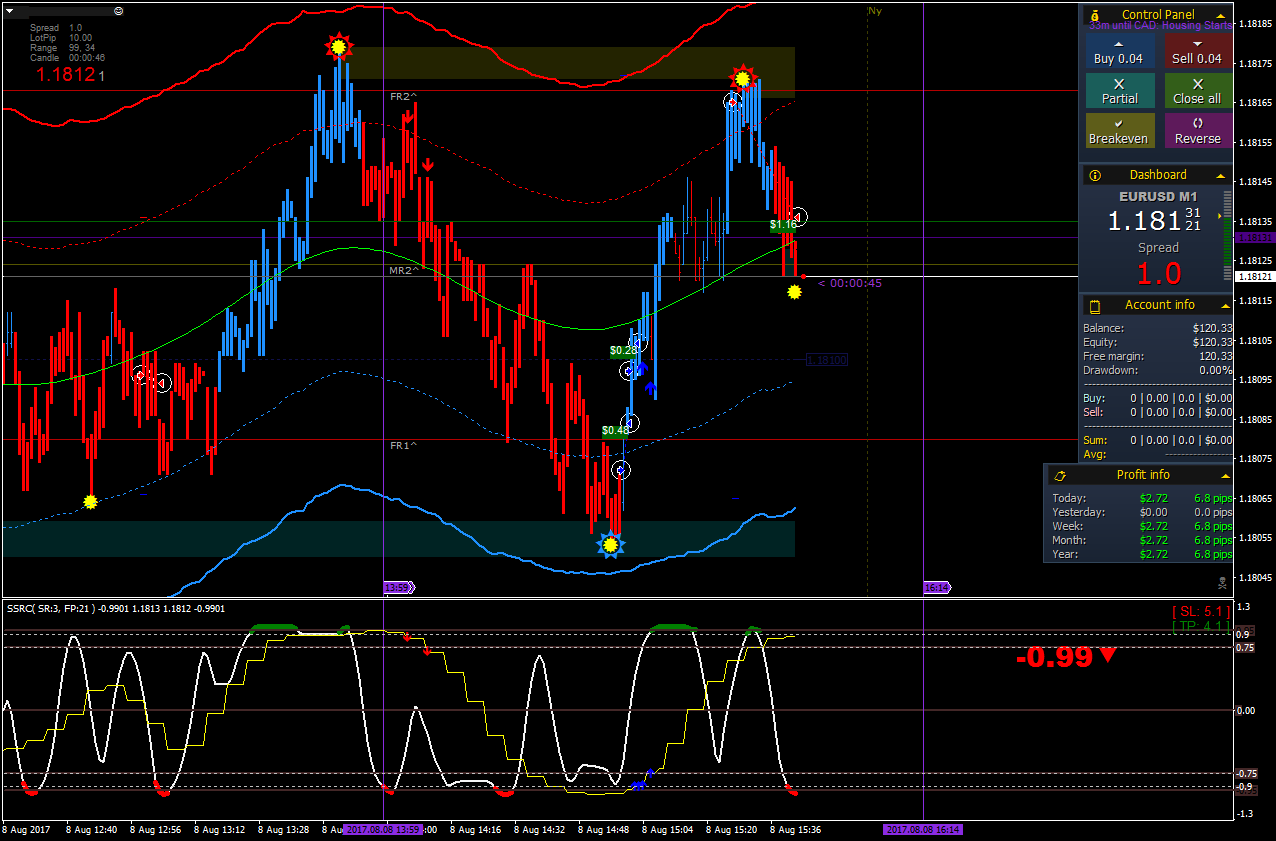Click the $1.16 profit label on chart
This screenshot has width=1276, height=841.
(x=783, y=225)
